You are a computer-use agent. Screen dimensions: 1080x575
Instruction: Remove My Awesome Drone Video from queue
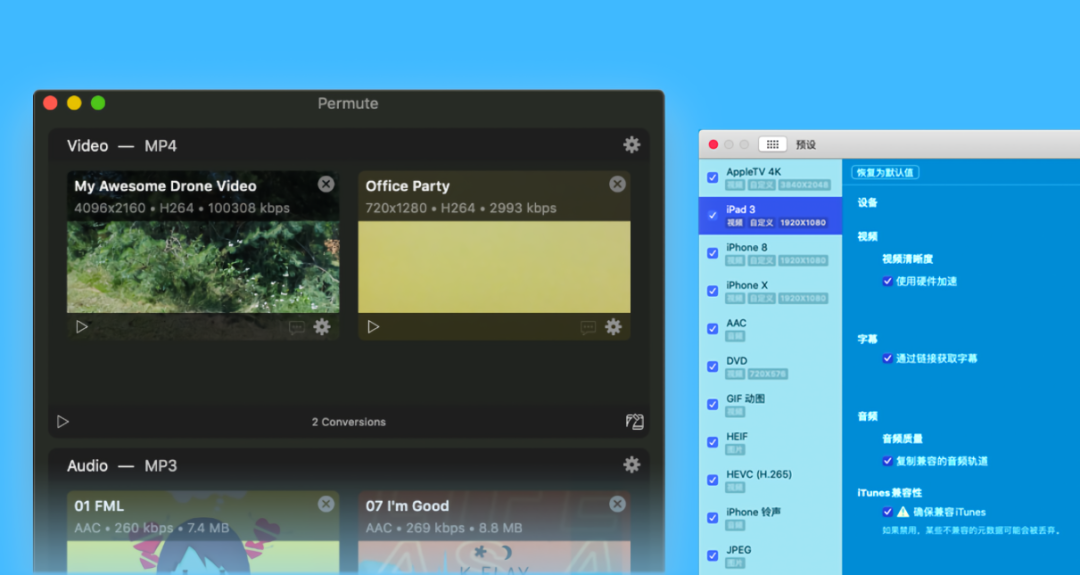coord(326,184)
